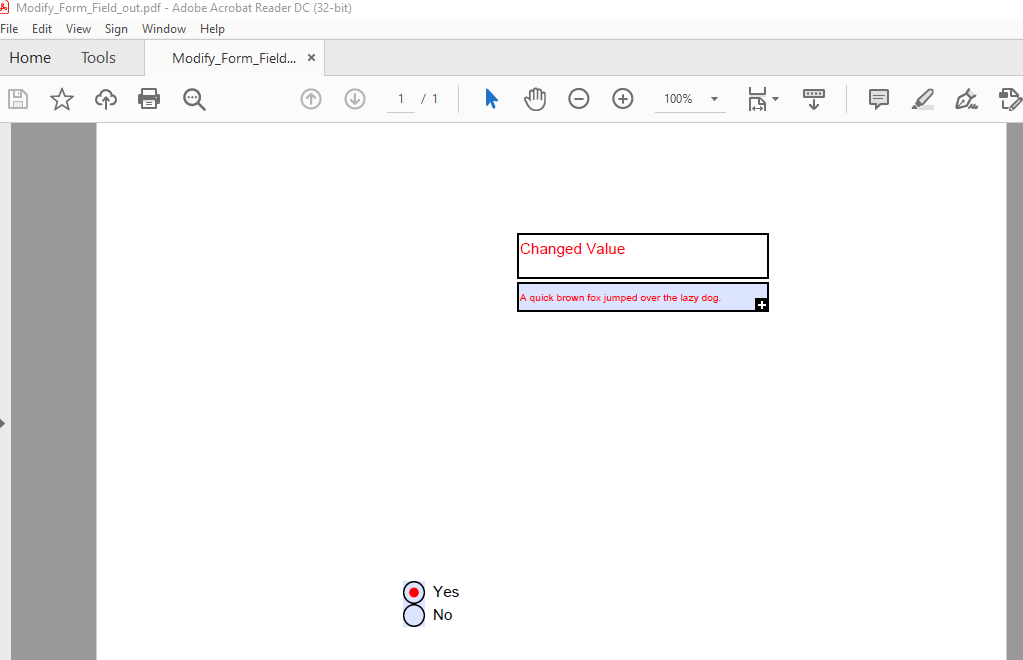
Task: Click in the Changed Value form field
Action: pyautogui.click(x=642, y=256)
